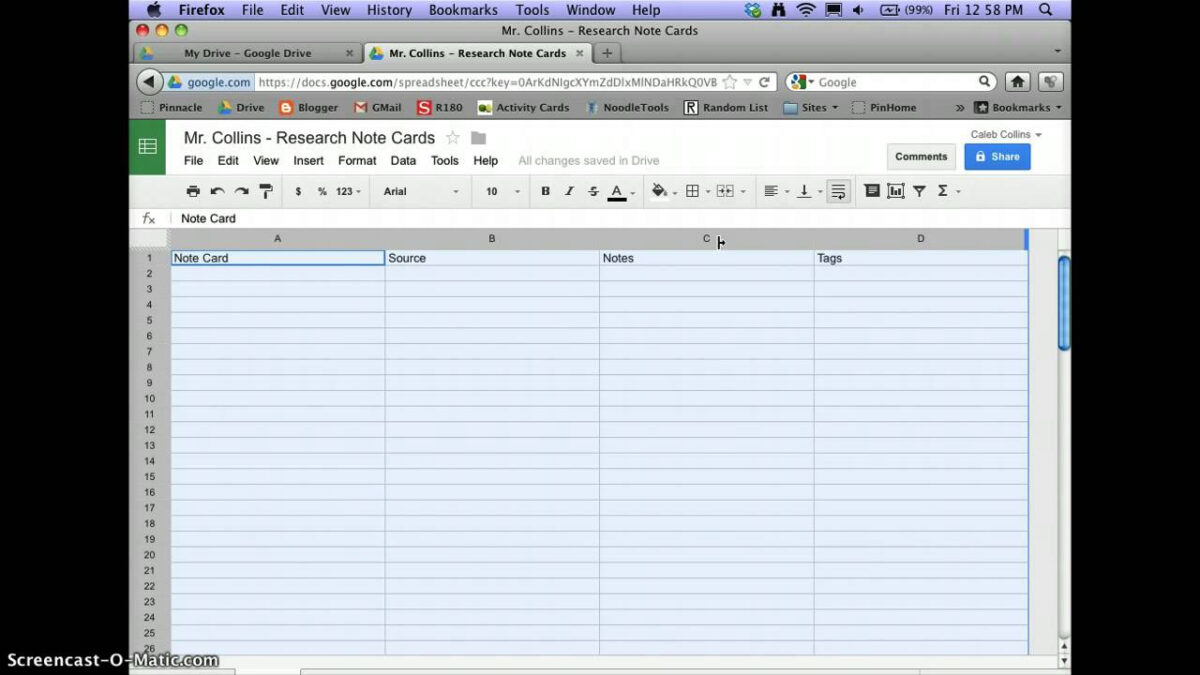Viewport: 1200px width, 675px height.
Task: Open the fill color bucket tool
Action: [659, 191]
